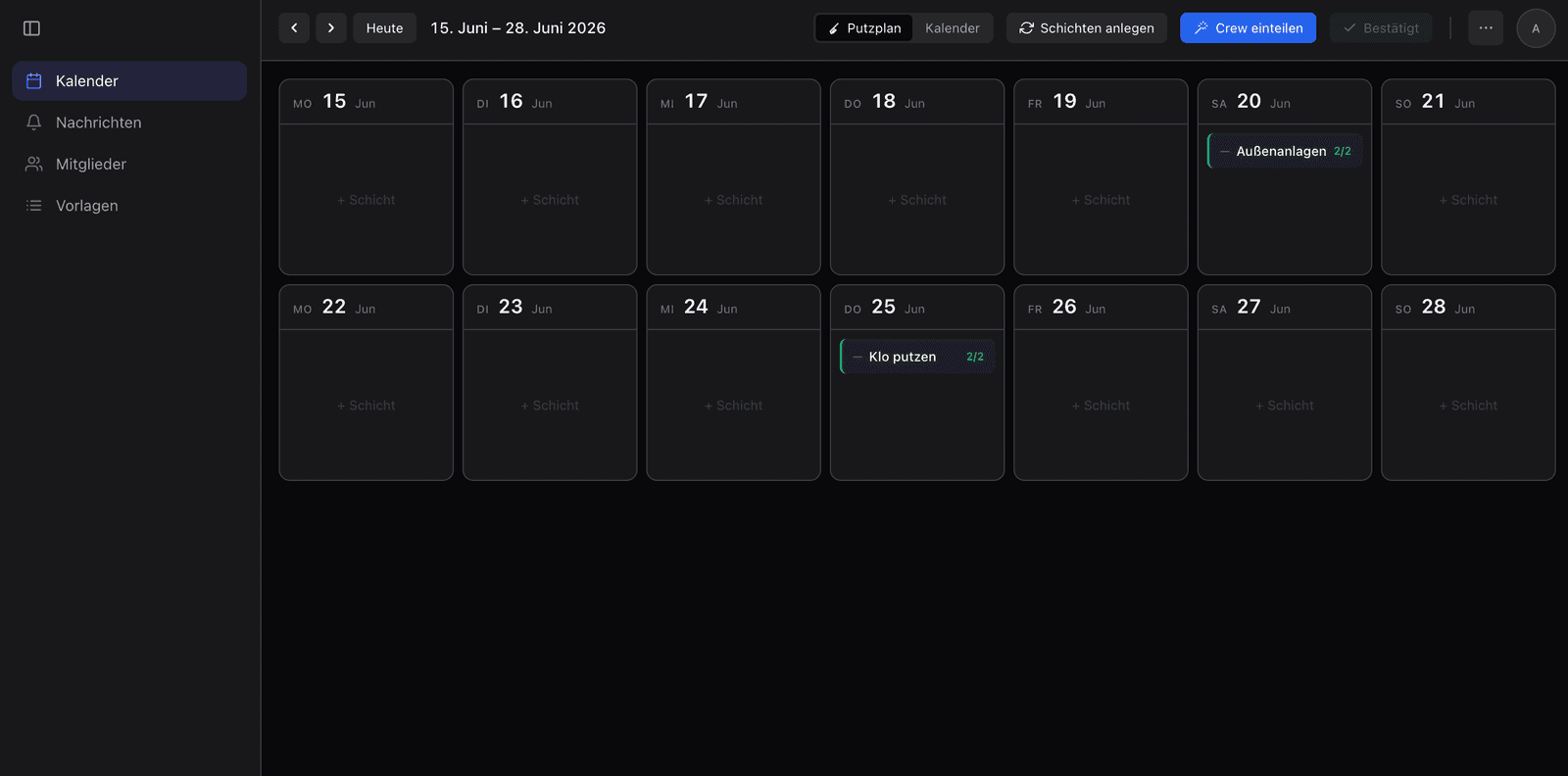
Task: Toggle the sidebar panel icon
Action: click(x=31, y=28)
